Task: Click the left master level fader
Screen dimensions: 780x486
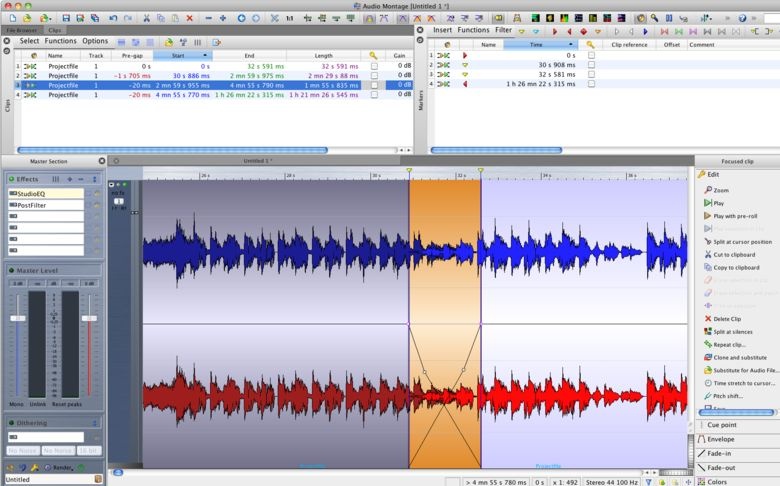Action: [x=17, y=318]
